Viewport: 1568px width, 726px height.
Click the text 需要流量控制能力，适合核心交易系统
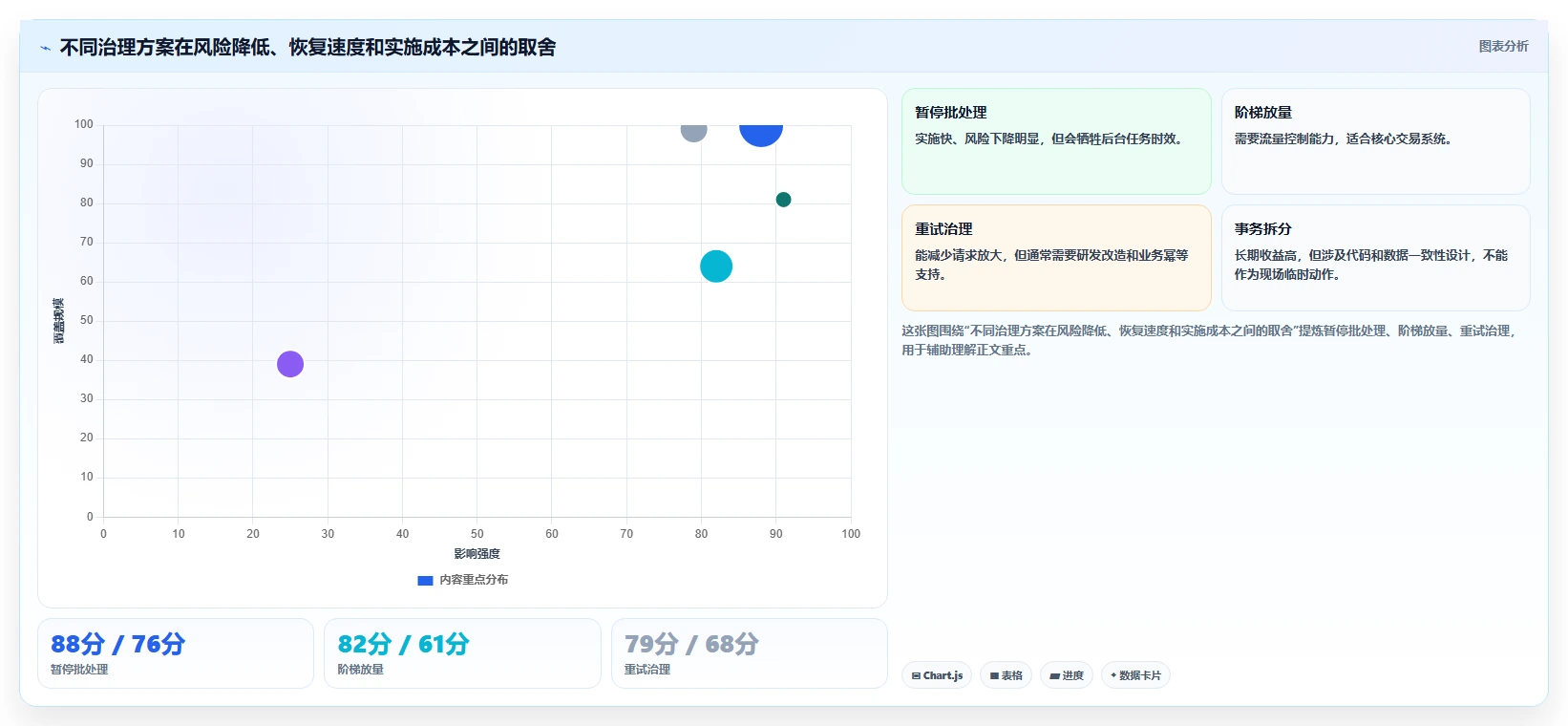click(x=1343, y=139)
